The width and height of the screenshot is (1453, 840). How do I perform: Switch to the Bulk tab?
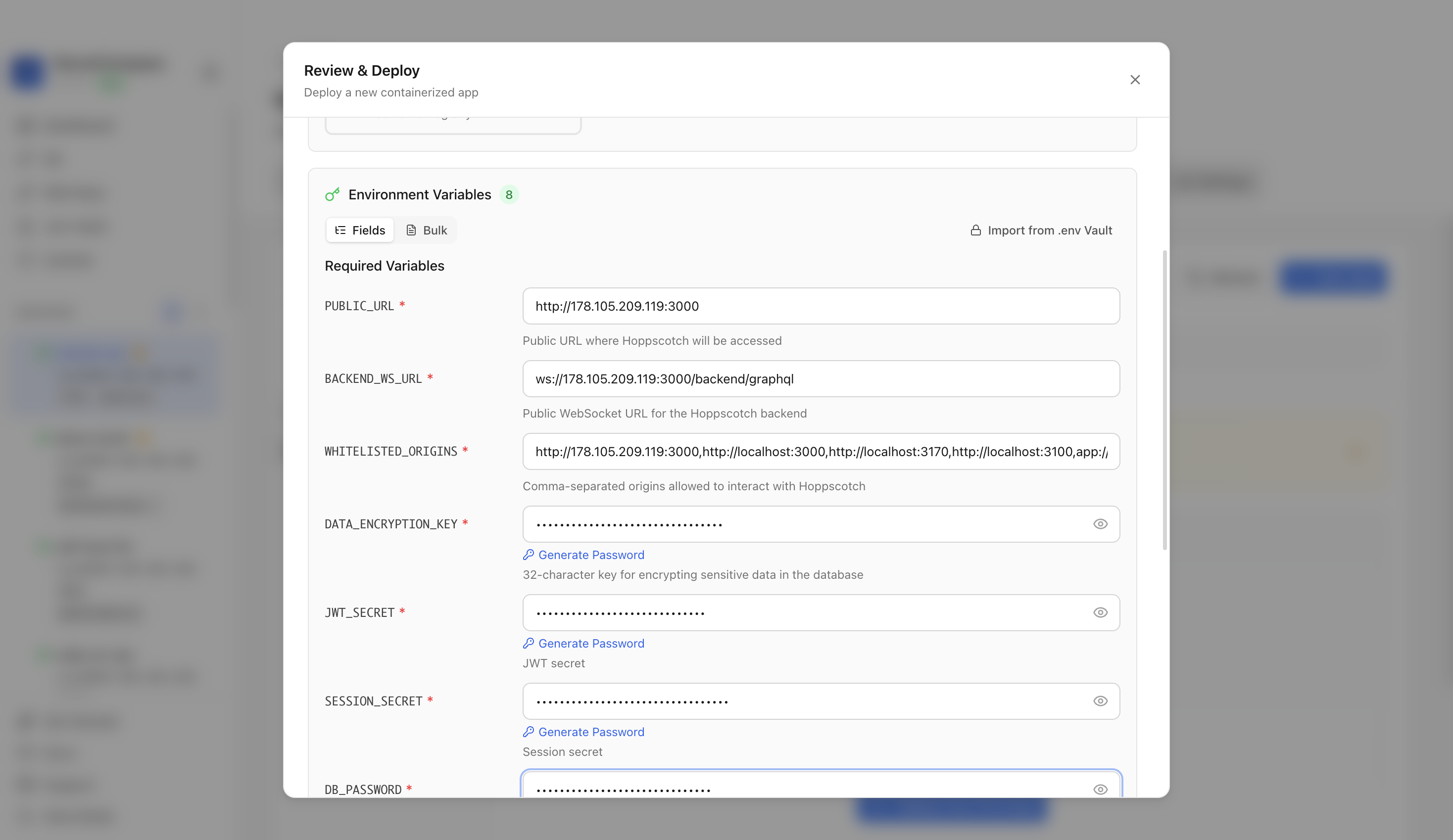point(426,230)
